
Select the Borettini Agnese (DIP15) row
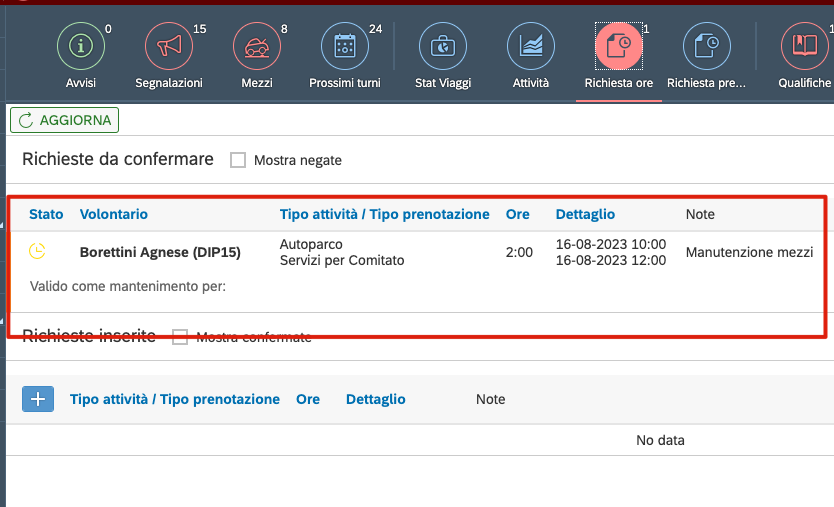(160, 252)
